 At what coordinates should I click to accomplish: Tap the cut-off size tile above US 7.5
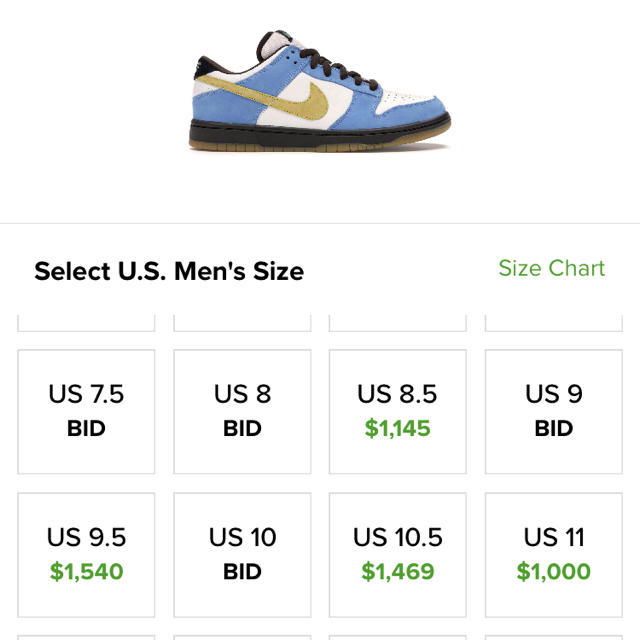[86, 323]
